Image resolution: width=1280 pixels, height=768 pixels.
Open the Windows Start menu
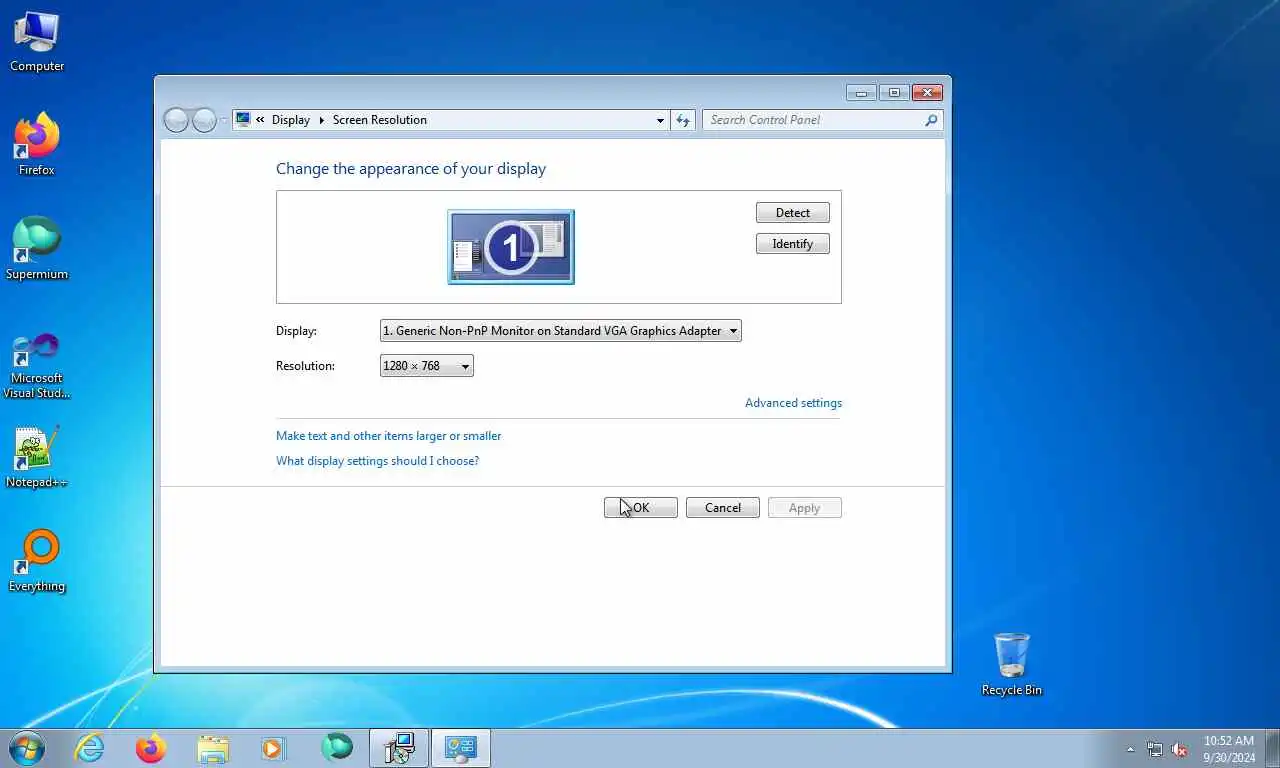pos(26,748)
